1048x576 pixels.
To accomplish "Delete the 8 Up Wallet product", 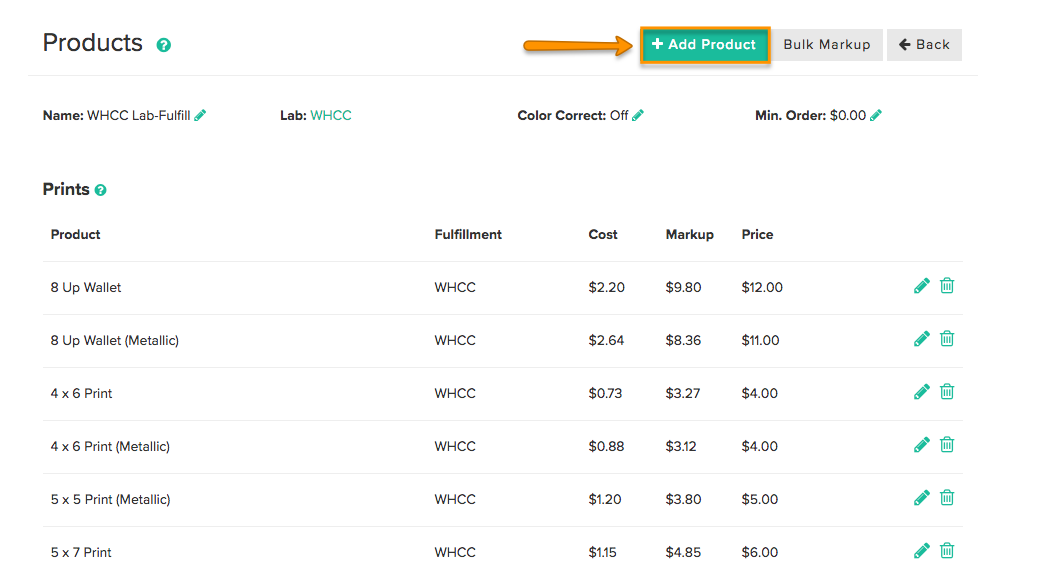I will point(947,286).
